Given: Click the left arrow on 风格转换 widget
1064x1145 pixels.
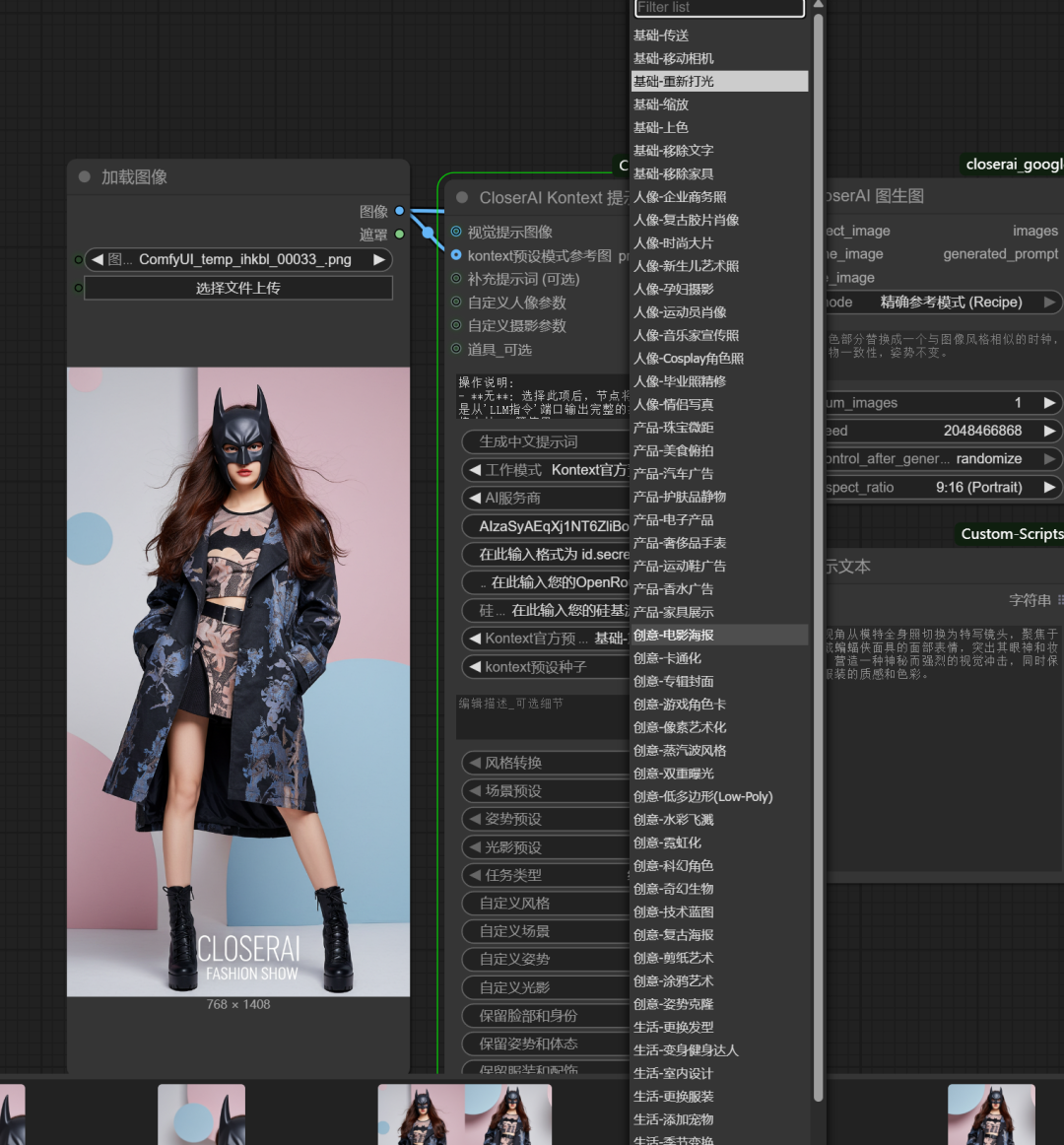Looking at the screenshot, I should [x=476, y=763].
